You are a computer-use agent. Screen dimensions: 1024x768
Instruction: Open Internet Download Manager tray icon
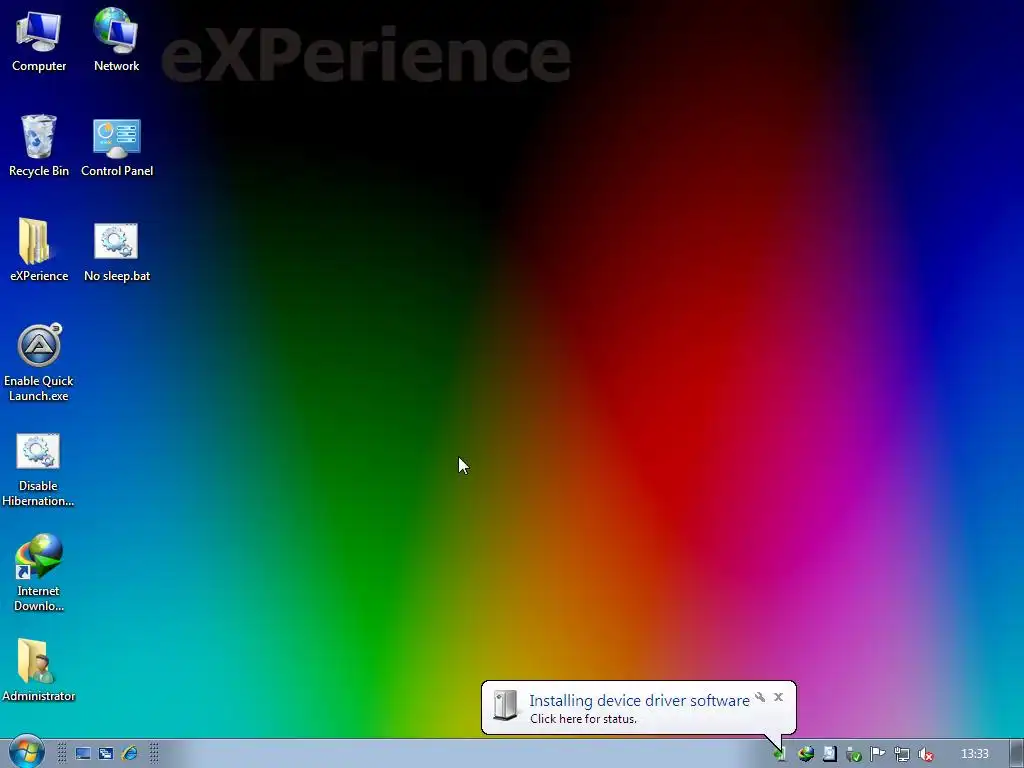click(x=806, y=754)
